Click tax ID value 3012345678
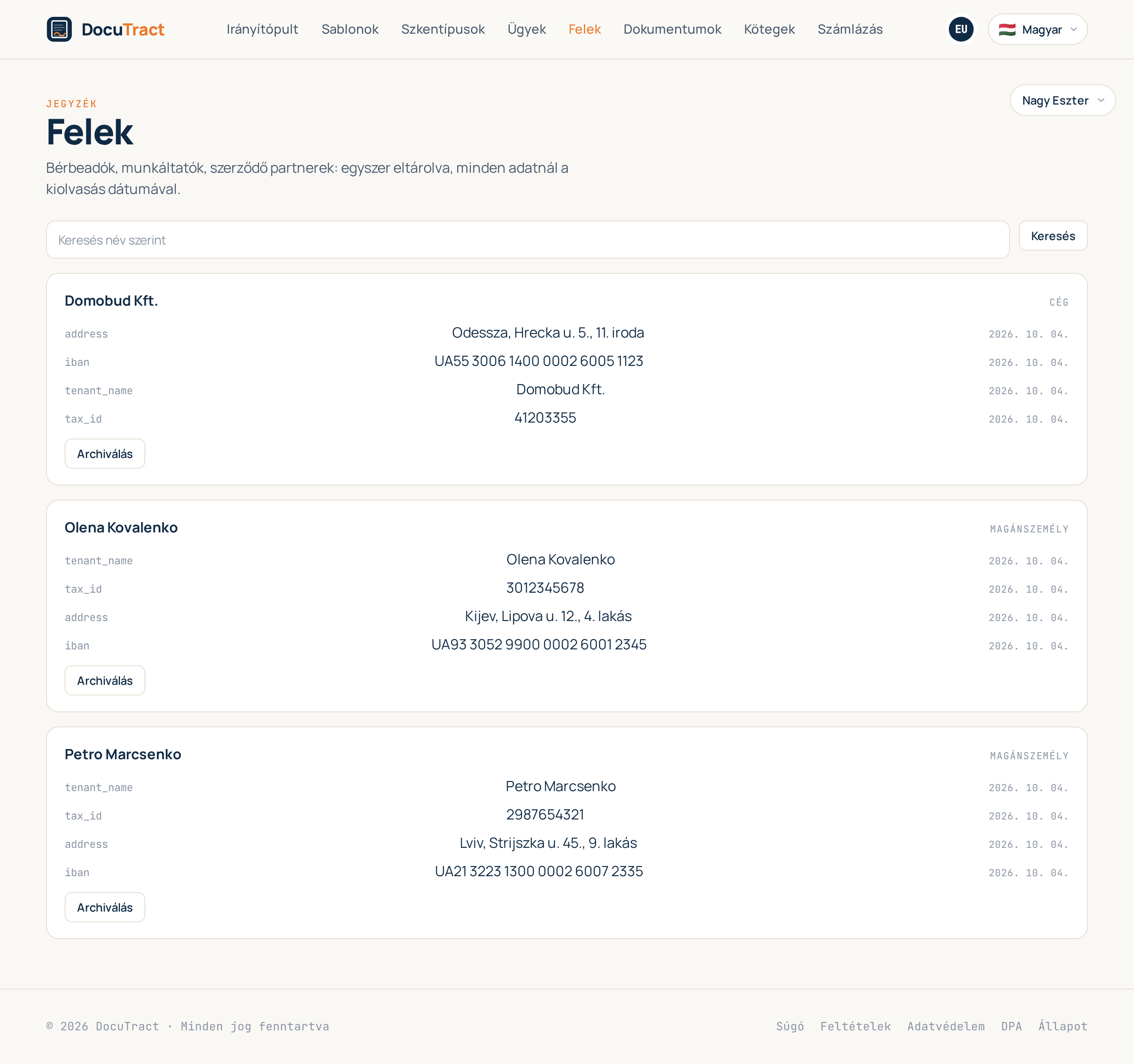Image resolution: width=1134 pixels, height=1064 pixels. click(x=545, y=588)
